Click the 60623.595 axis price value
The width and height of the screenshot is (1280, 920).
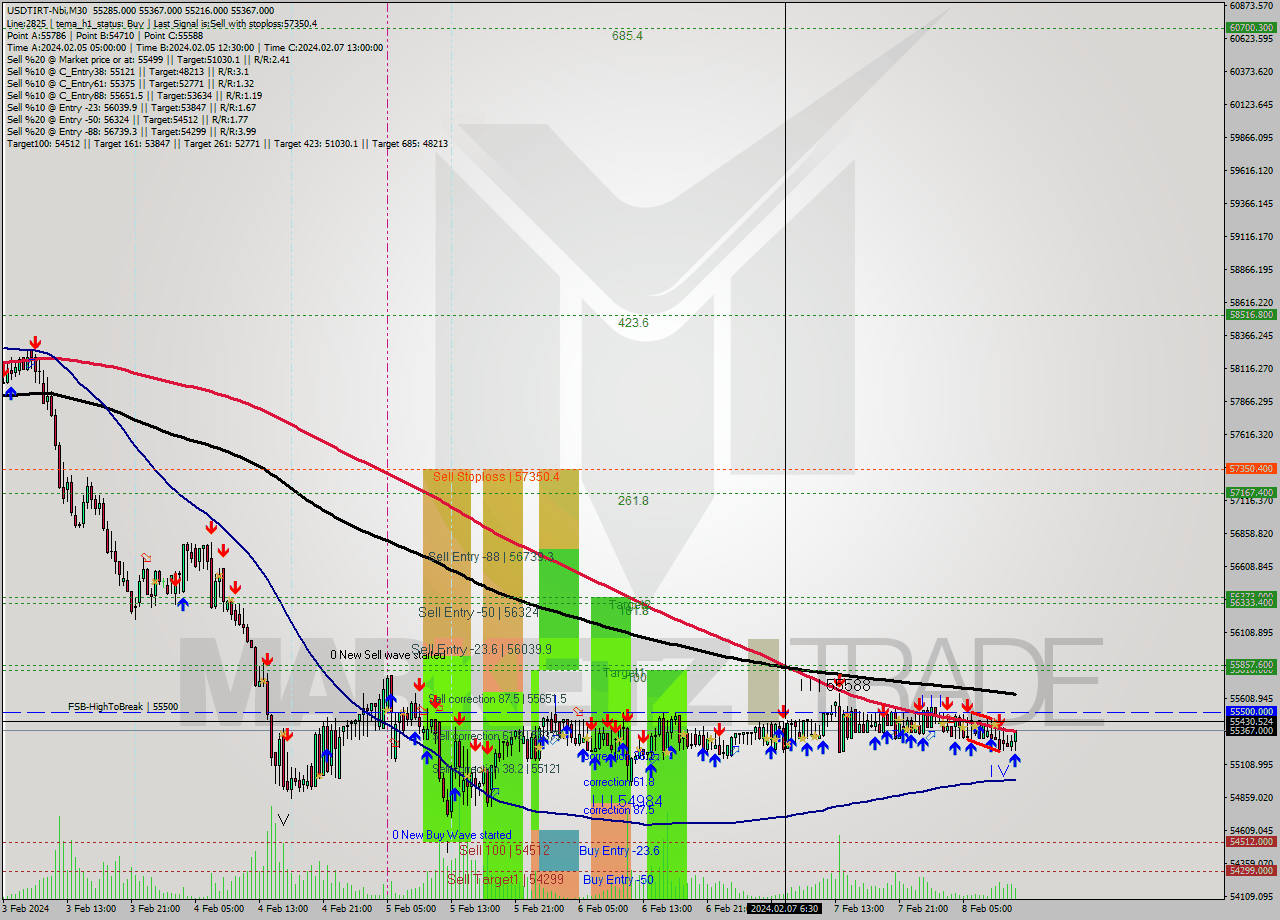pyautogui.click(x=1251, y=39)
